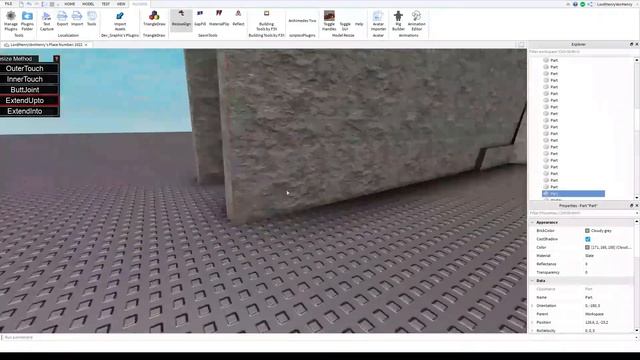
Task: Click the Material value Slate
Action: [589, 256]
